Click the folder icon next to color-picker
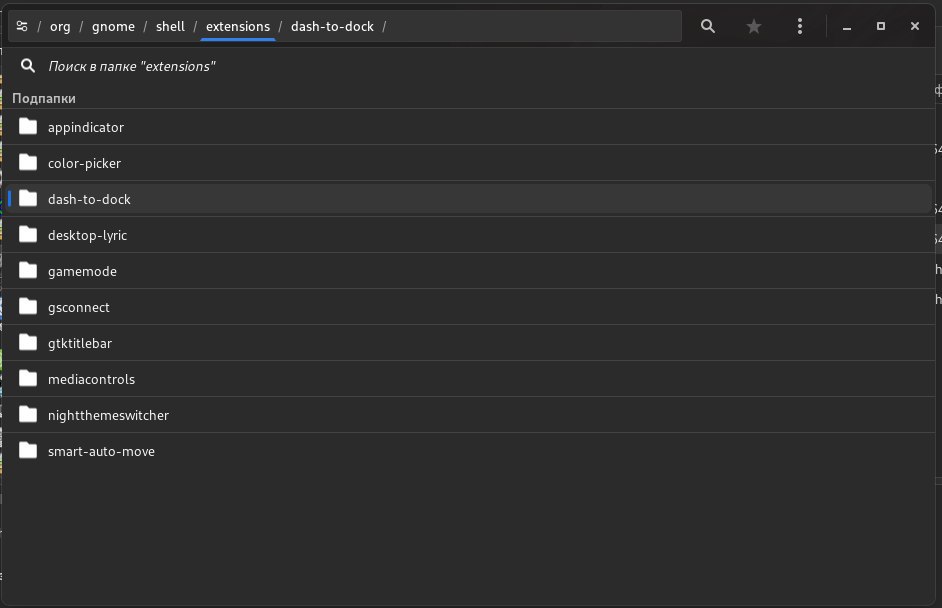Screen dimensions: 942x608 (x=28, y=162)
